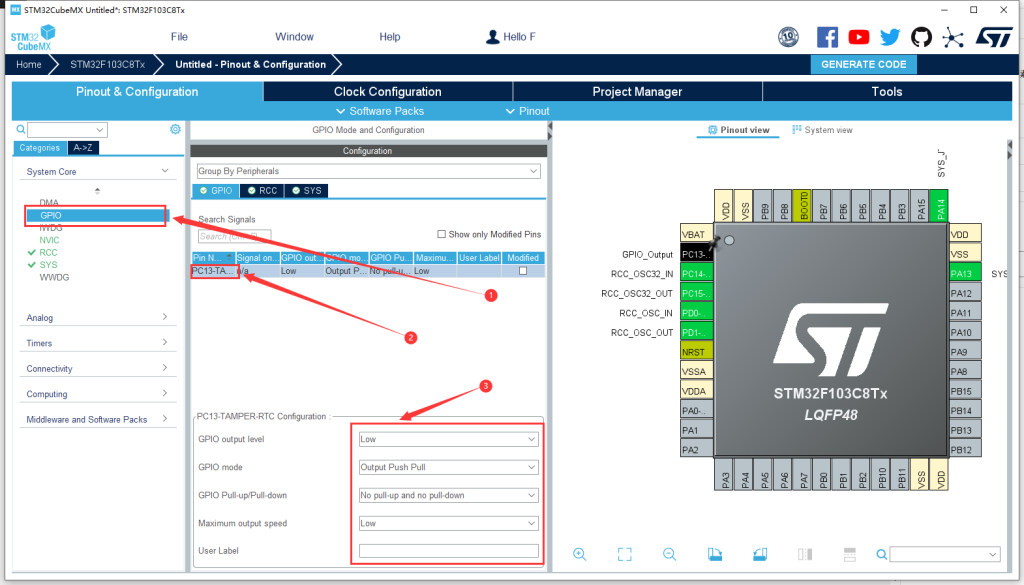
Task: Open the File menu
Action: (x=179, y=37)
